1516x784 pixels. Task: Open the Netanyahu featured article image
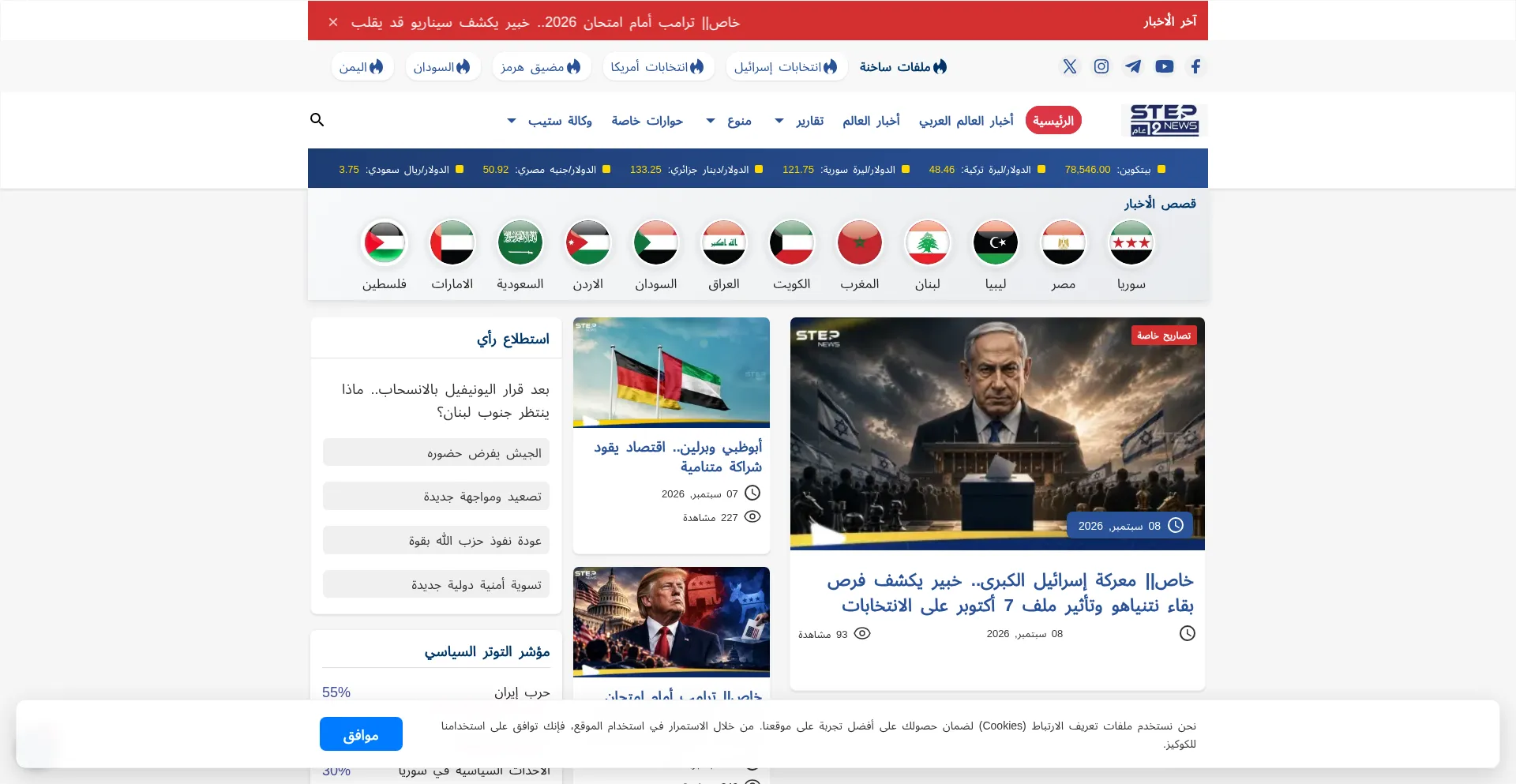(x=997, y=433)
